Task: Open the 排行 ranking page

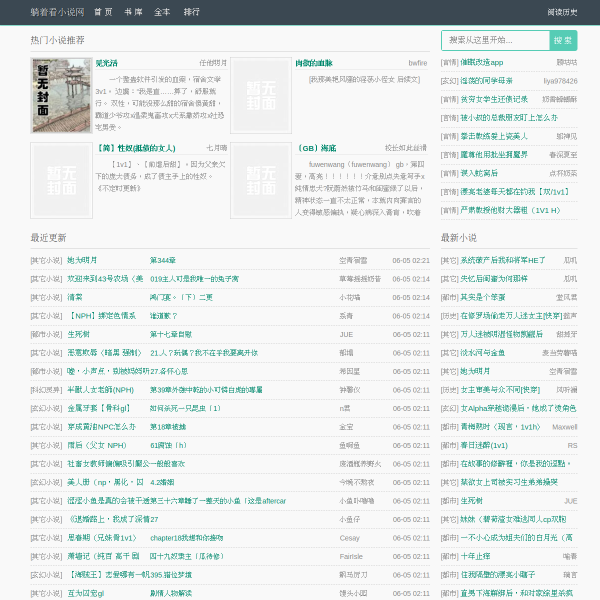Action: [x=192, y=12]
